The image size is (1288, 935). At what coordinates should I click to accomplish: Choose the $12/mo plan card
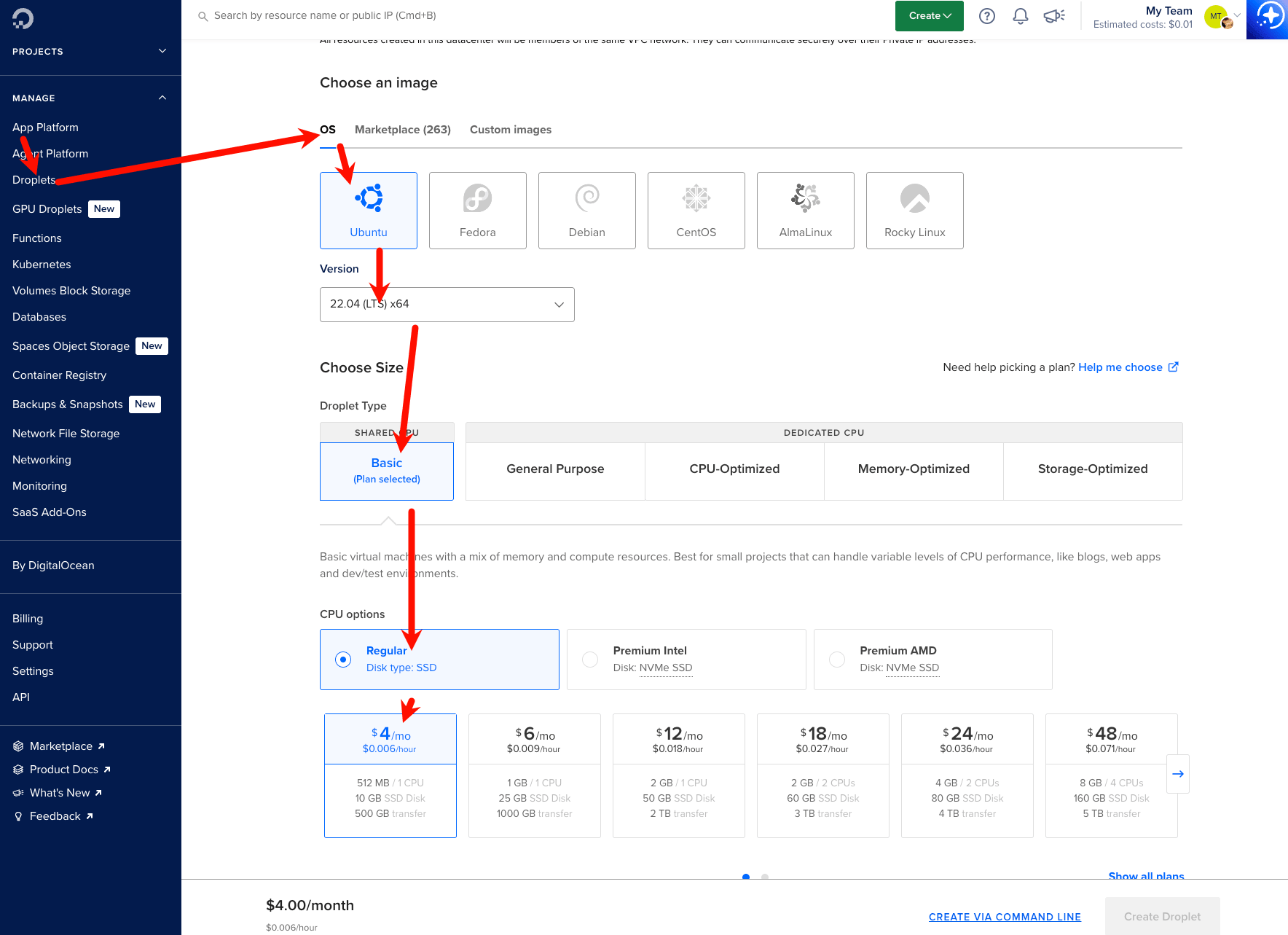(x=679, y=775)
